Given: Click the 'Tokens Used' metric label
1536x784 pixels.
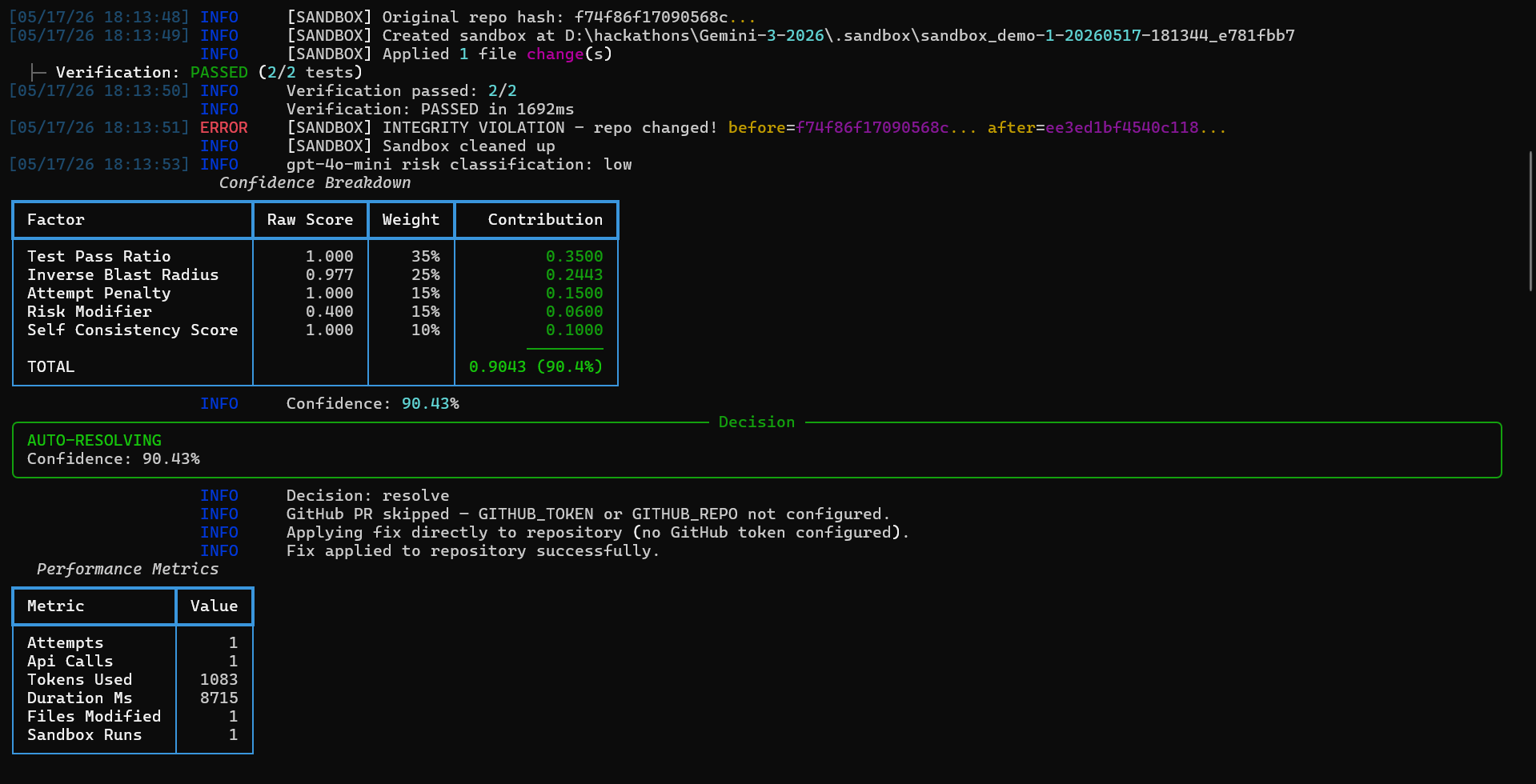Looking at the screenshot, I should [x=79, y=680].
